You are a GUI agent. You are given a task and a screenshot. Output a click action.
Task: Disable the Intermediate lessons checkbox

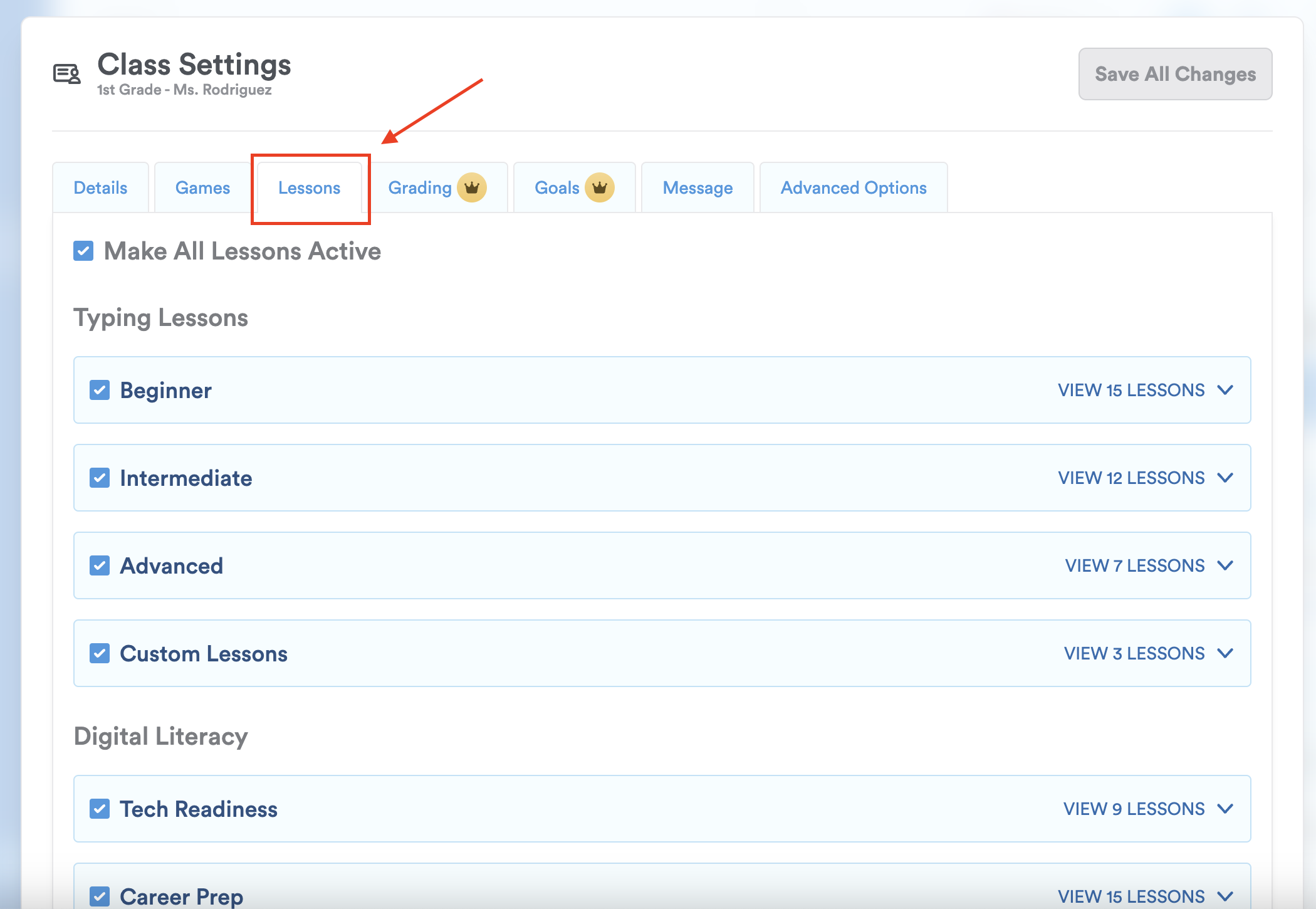(100, 478)
